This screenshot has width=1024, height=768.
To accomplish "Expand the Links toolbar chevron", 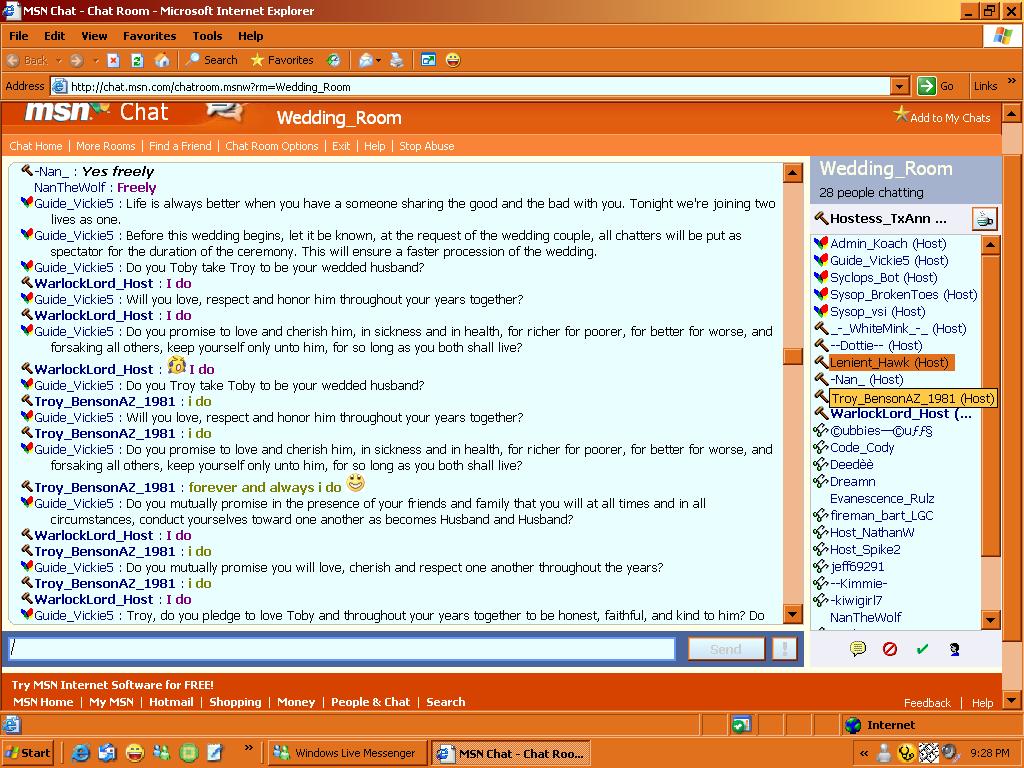I will pos(1012,82).
